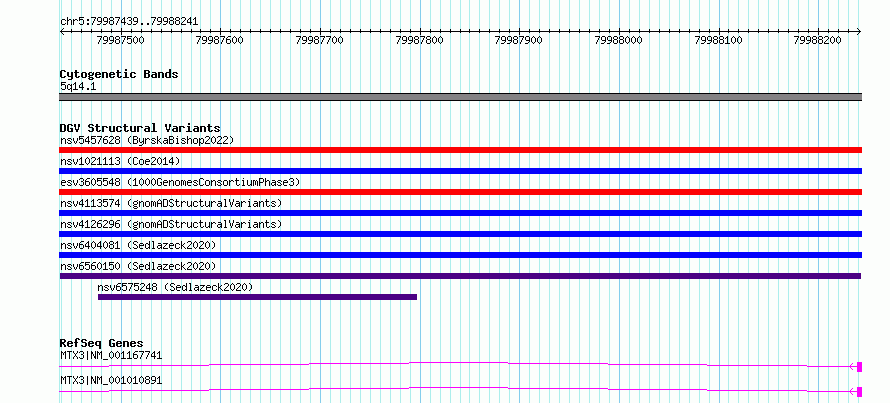Screen dimensions: 890x403
Task: Click ruler position 79987800
Action: click(x=420, y=40)
